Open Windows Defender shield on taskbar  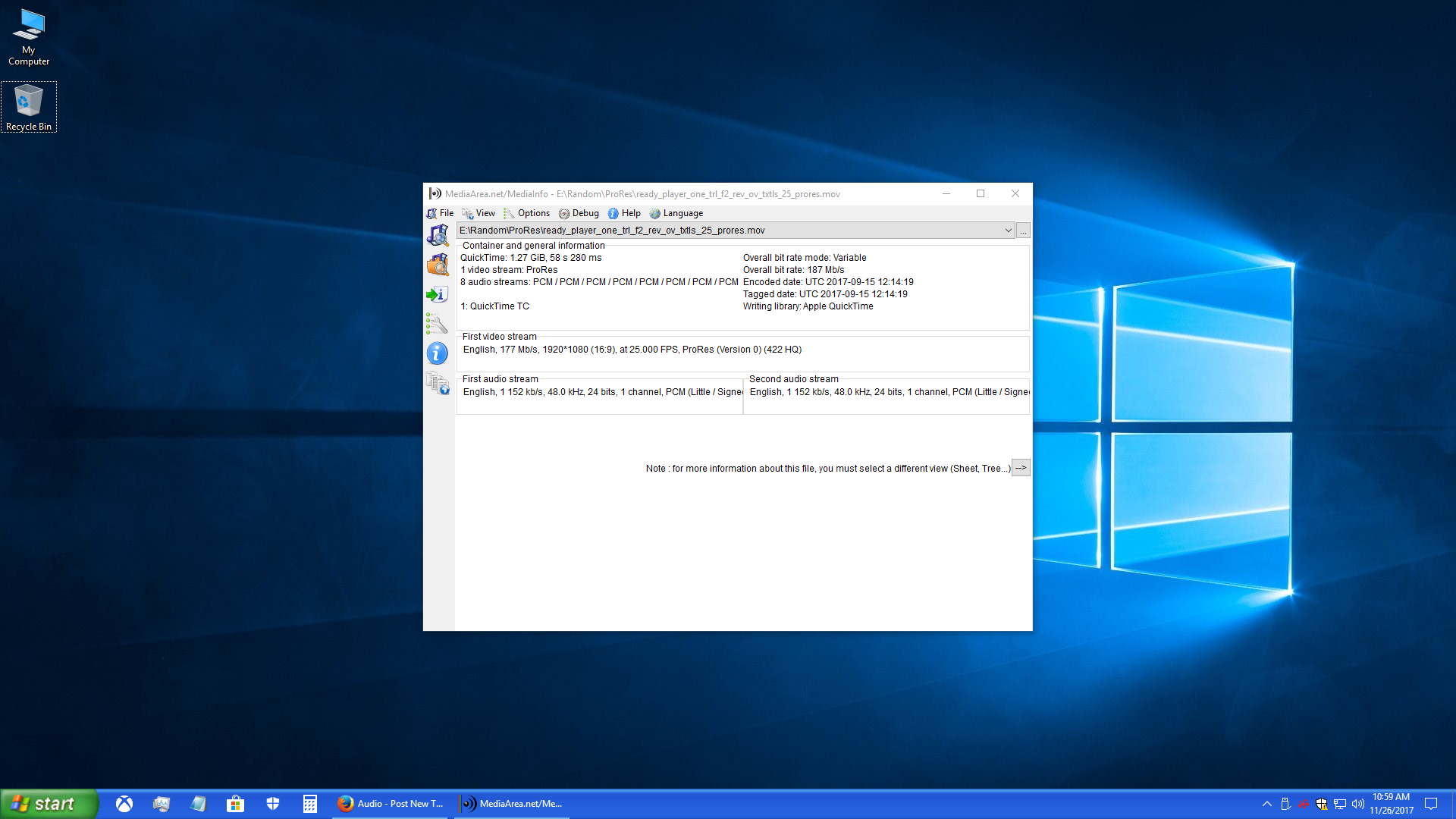click(273, 804)
